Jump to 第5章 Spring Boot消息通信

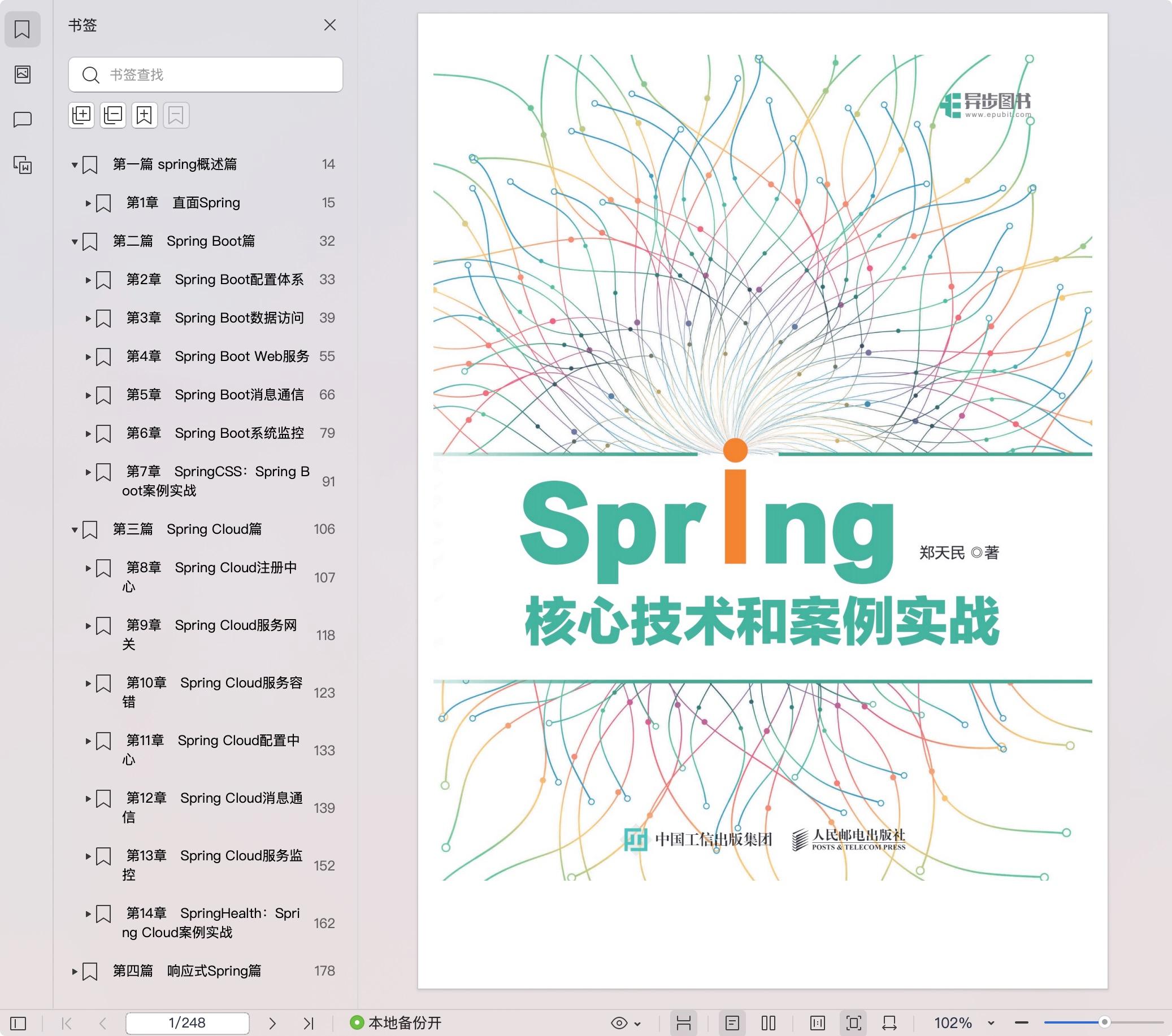pyautogui.click(x=215, y=395)
